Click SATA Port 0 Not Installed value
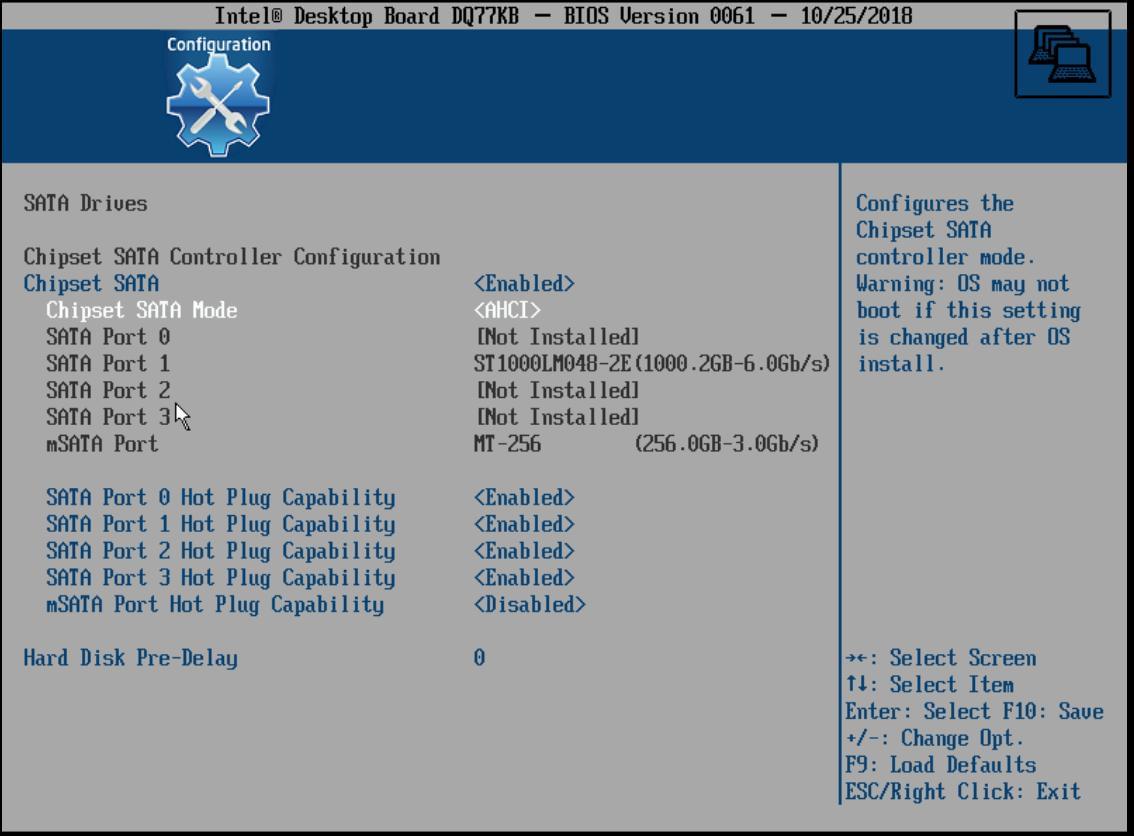This screenshot has height=836, width=1134. click(558, 337)
